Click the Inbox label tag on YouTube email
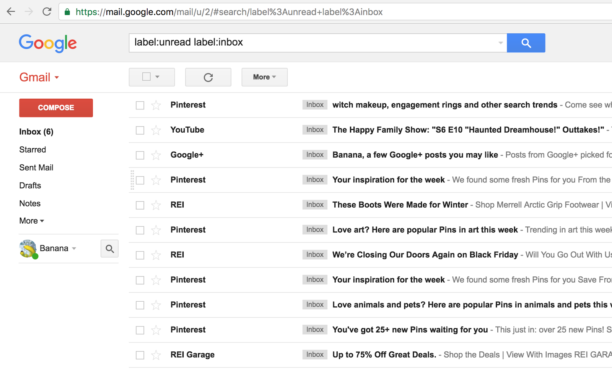 315,130
